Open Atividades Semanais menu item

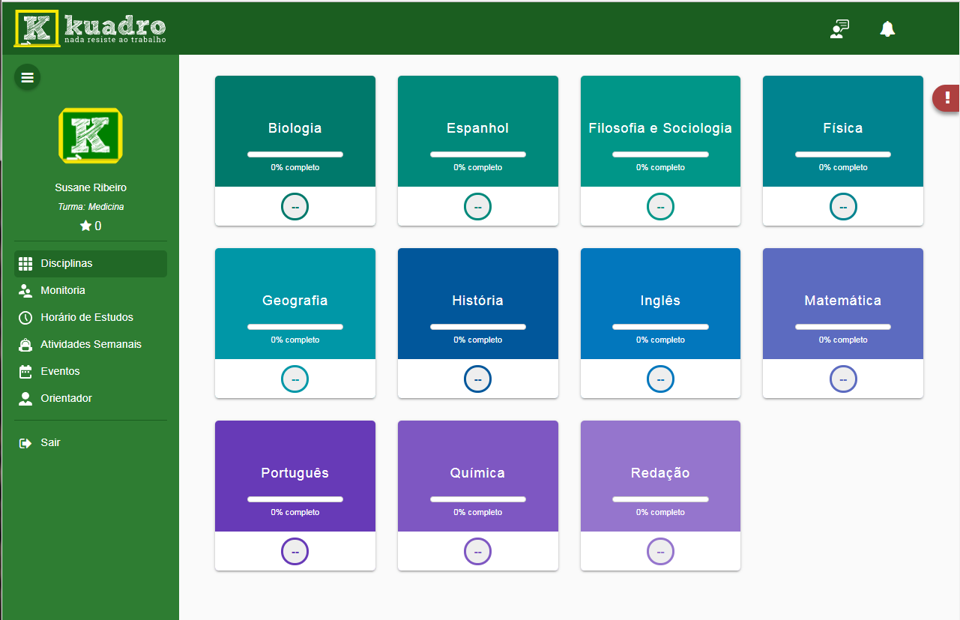[x=90, y=345]
